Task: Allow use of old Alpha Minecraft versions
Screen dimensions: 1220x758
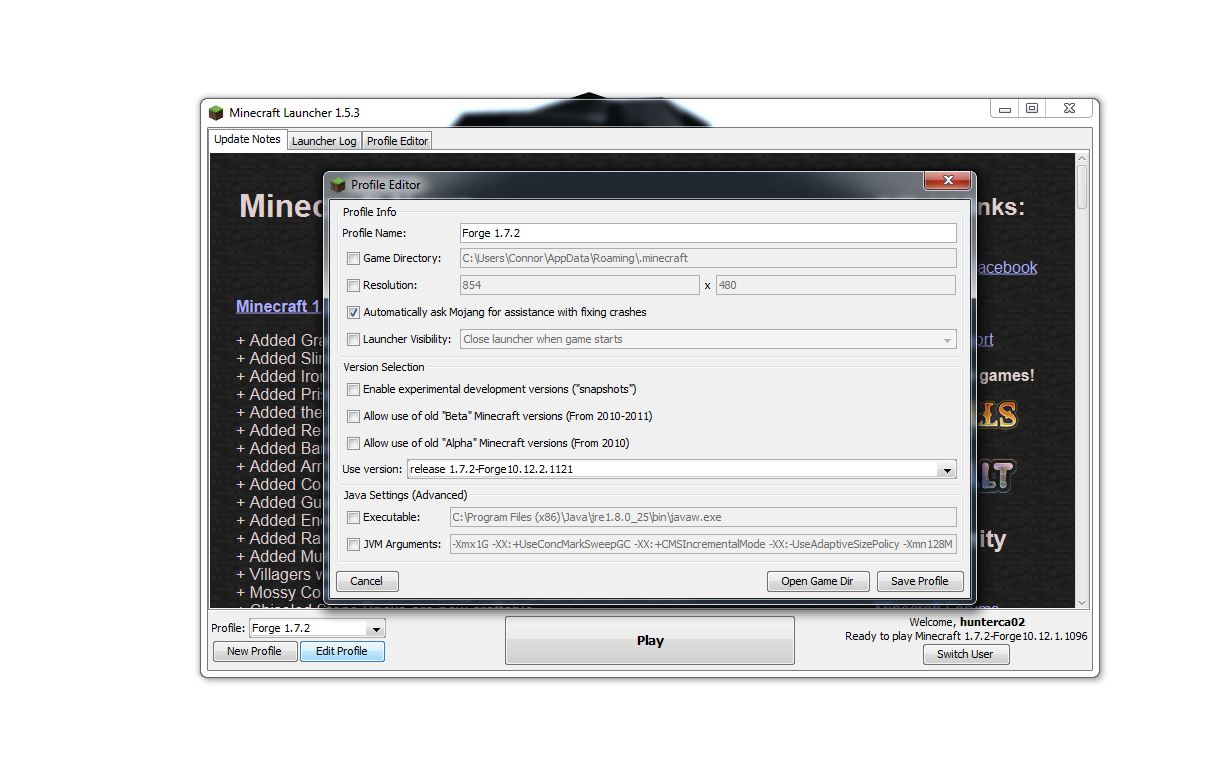Action: pyautogui.click(x=353, y=443)
